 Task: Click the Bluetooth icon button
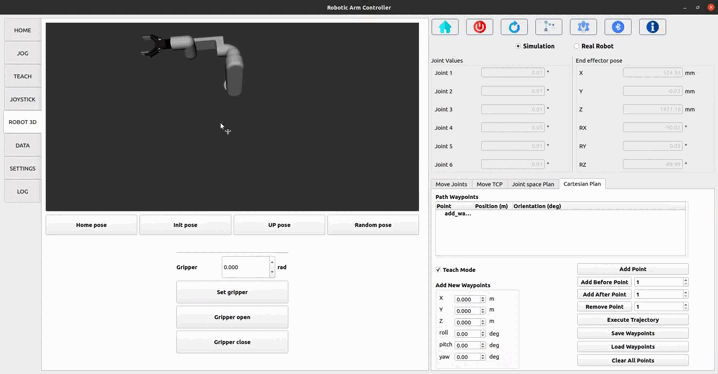(618, 27)
